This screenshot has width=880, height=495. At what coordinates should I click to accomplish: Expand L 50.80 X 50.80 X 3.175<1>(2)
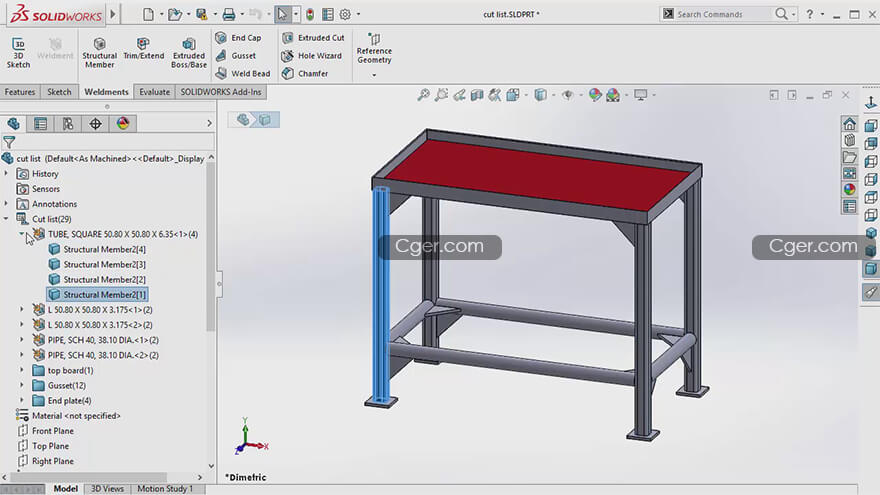pyautogui.click(x=22, y=309)
